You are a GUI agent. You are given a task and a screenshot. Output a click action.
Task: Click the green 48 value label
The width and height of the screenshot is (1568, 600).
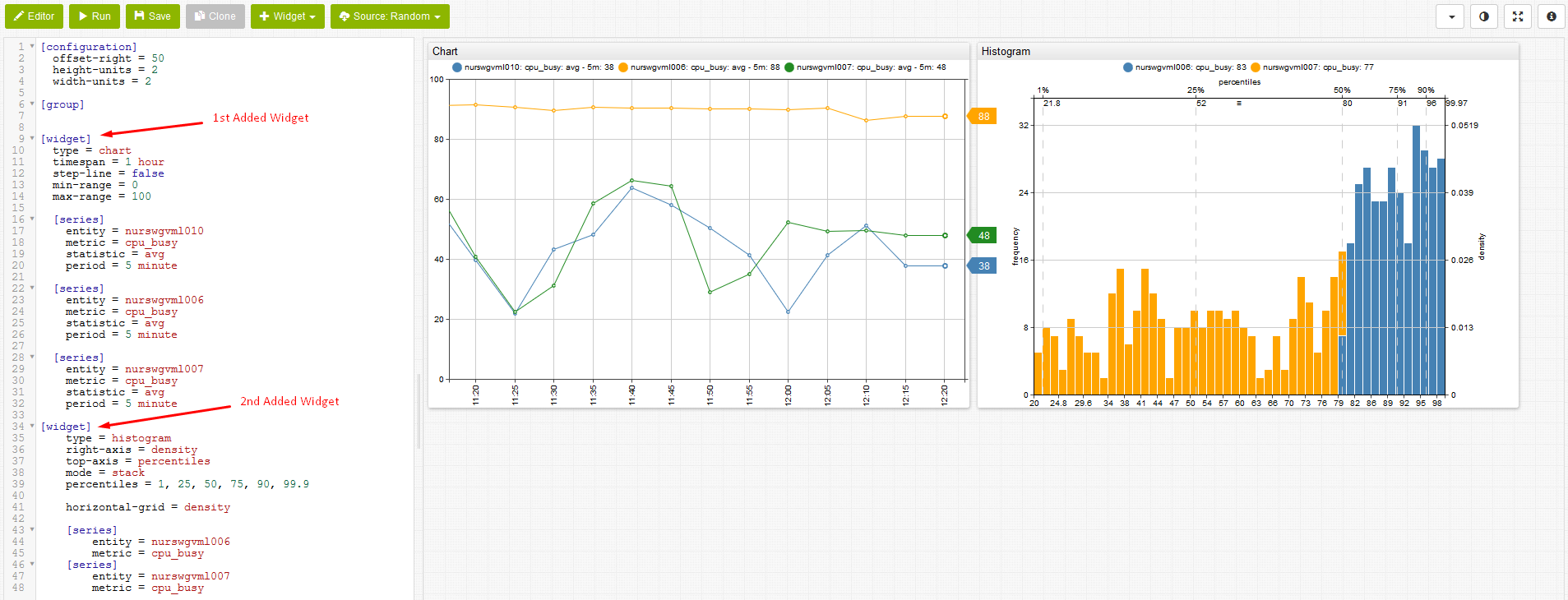982,236
